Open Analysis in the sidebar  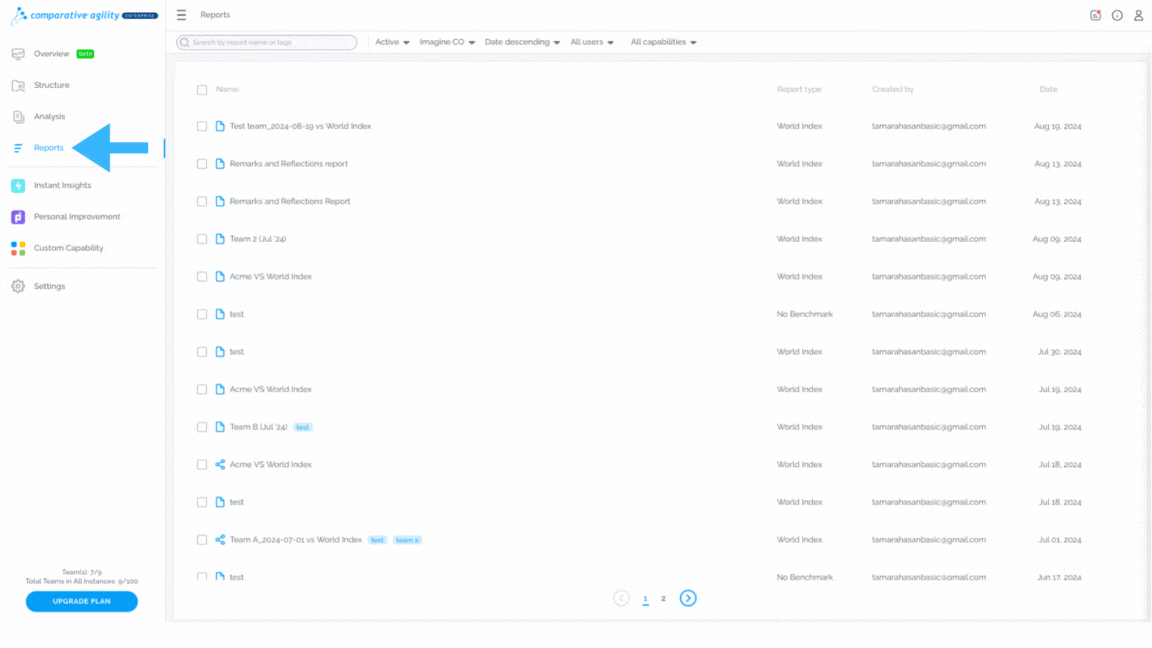(x=49, y=116)
